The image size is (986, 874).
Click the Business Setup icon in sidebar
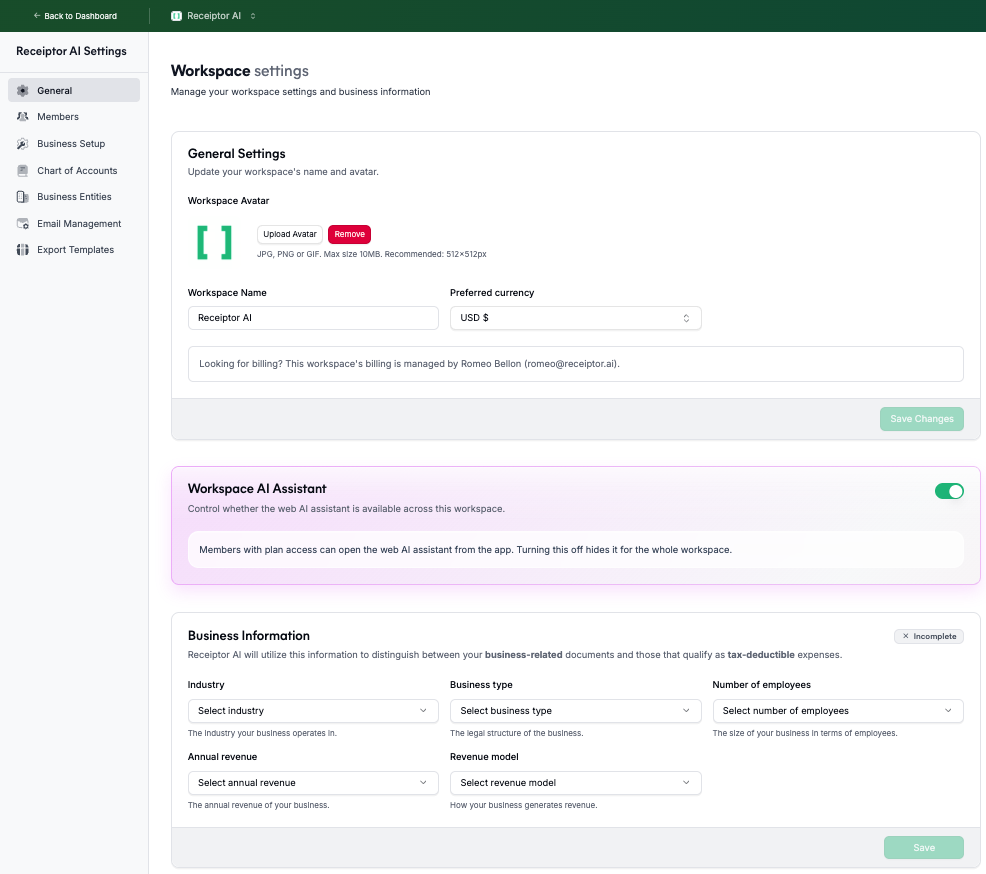[x=23, y=144]
